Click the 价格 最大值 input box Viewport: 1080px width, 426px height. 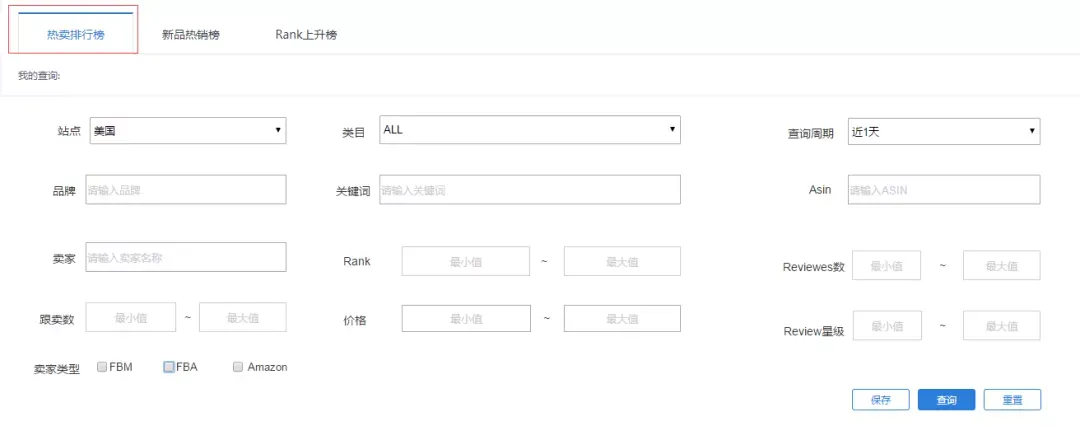click(622, 318)
